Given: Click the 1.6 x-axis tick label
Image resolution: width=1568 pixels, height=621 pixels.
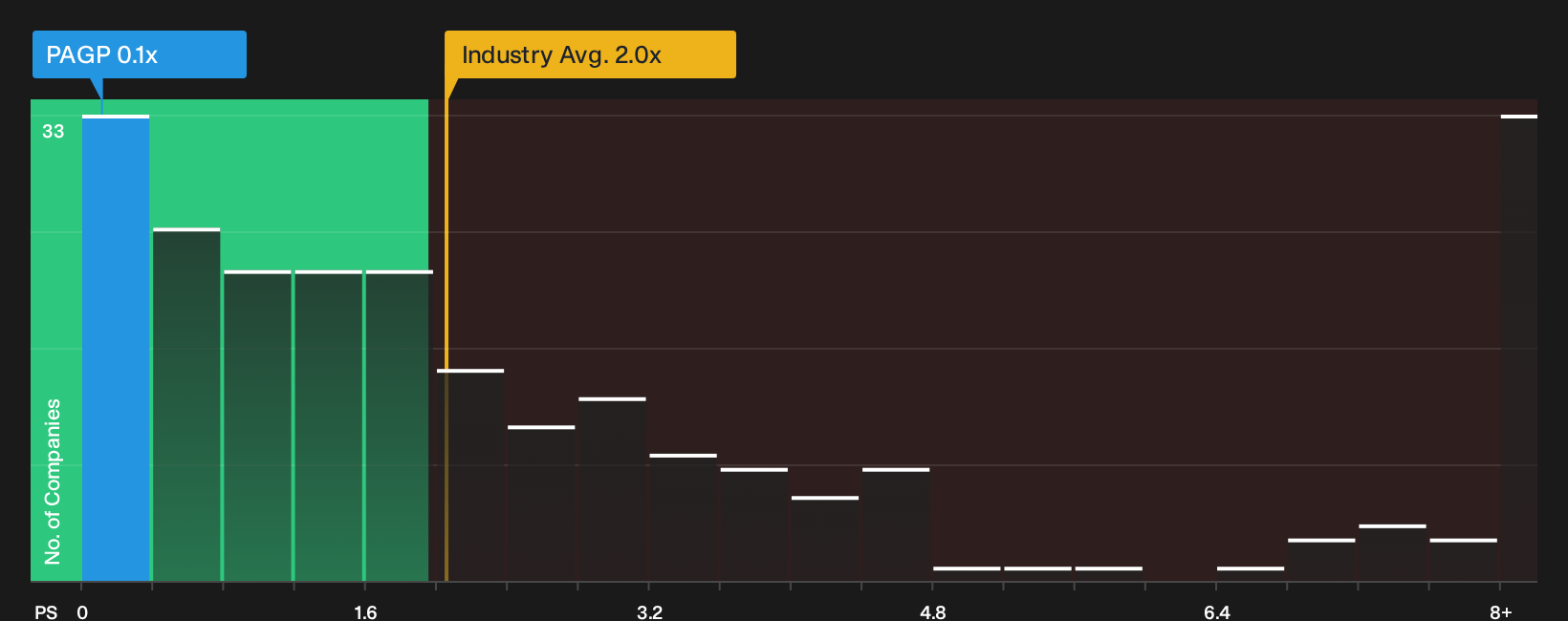Looking at the screenshot, I should pyautogui.click(x=365, y=612).
